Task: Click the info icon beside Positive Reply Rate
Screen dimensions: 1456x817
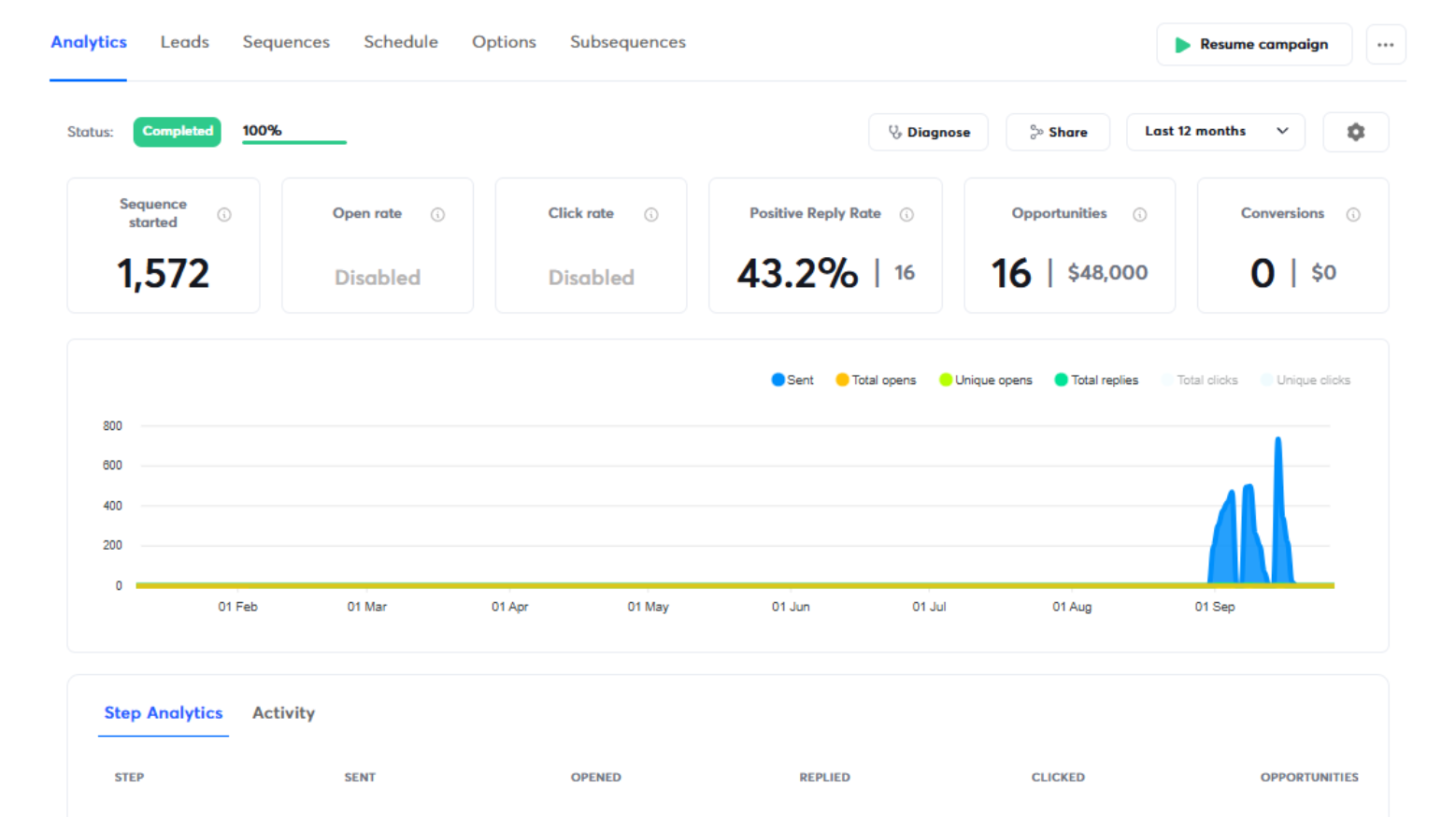Action: coord(906,214)
